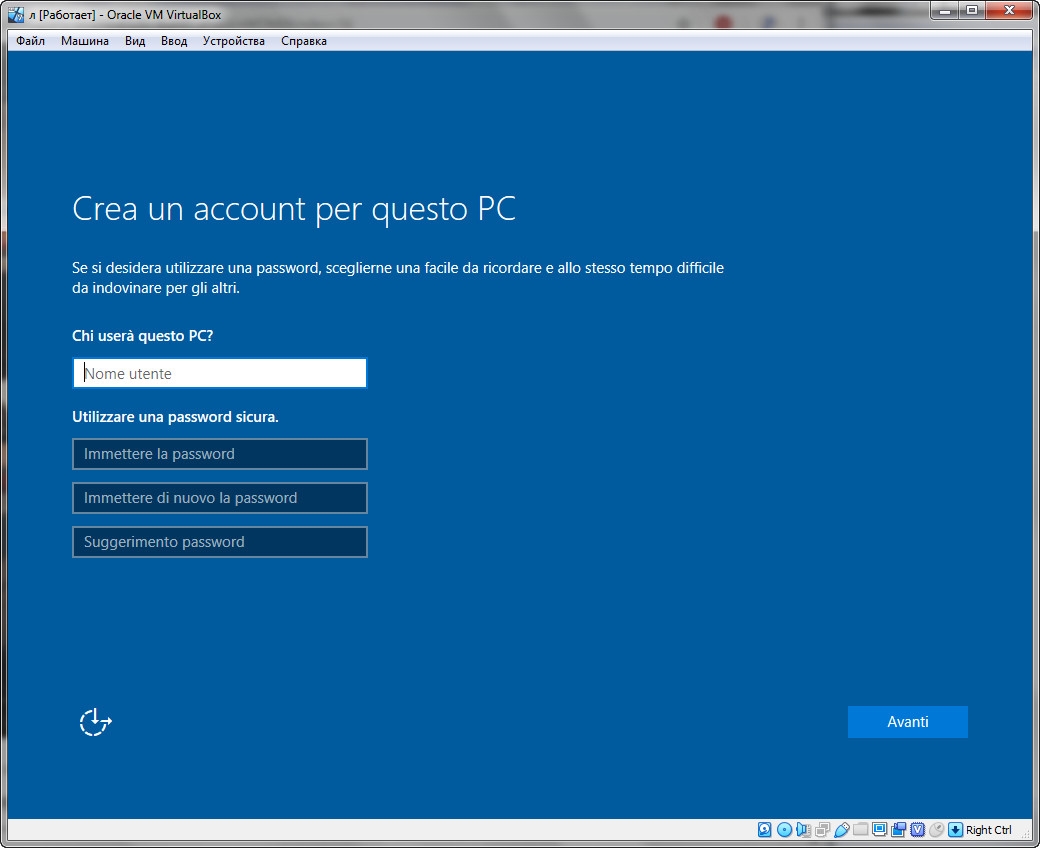Open the USB devices status icon
1040x848 pixels.
pos(841,830)
